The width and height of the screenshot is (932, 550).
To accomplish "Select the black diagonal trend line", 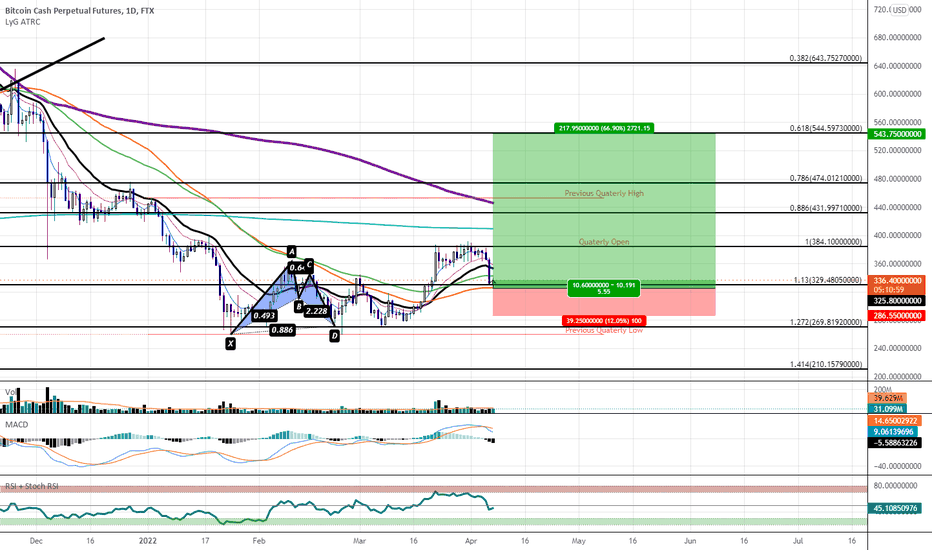I will tap(52, 64).
